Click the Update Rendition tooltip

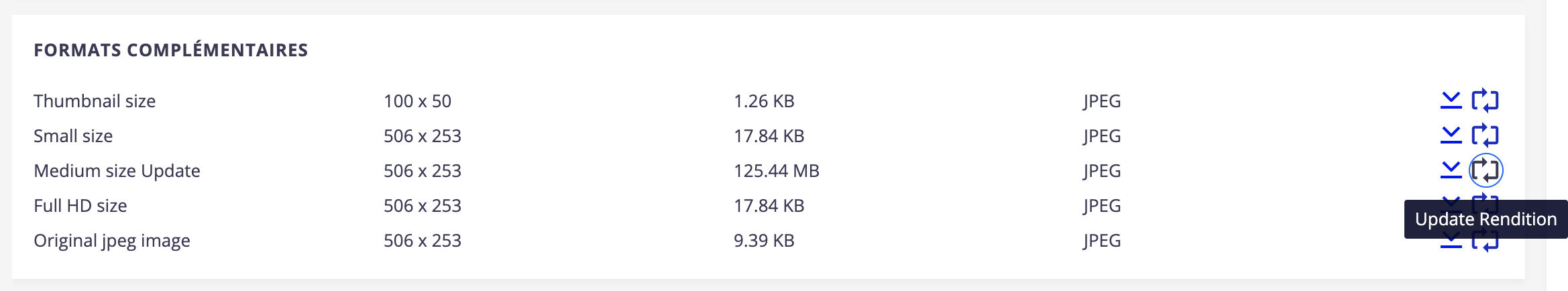click(x=1486, y=219)
